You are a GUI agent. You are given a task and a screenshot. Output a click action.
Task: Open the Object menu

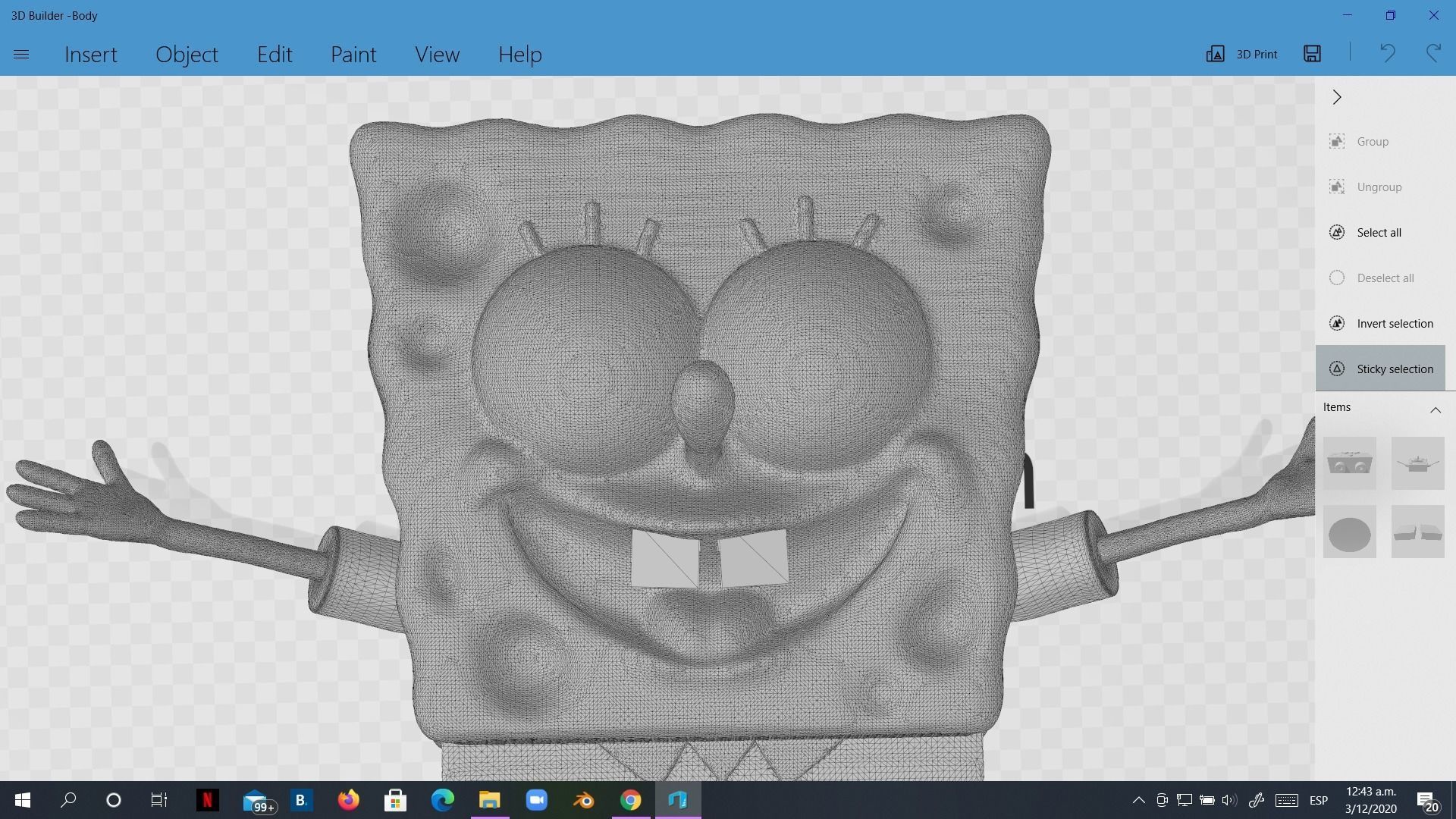coord(187,55)
